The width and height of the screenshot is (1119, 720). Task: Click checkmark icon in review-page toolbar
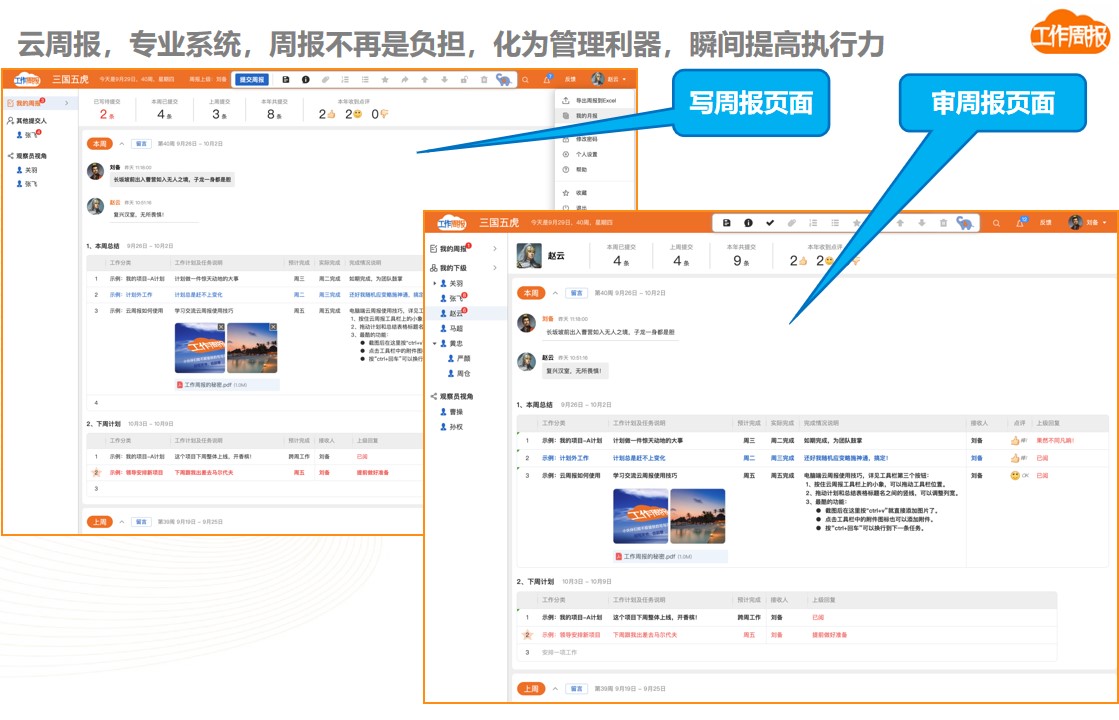tap(770, 223)
